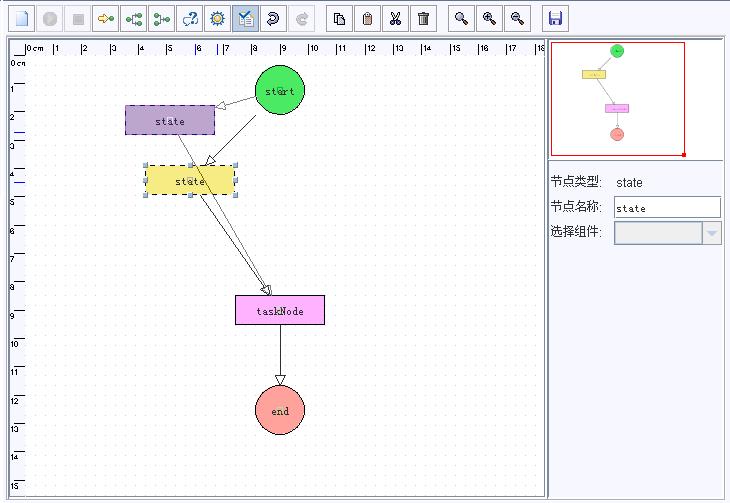730x503 pixels.
Task: Select the green start node
Action: point(280,90)
